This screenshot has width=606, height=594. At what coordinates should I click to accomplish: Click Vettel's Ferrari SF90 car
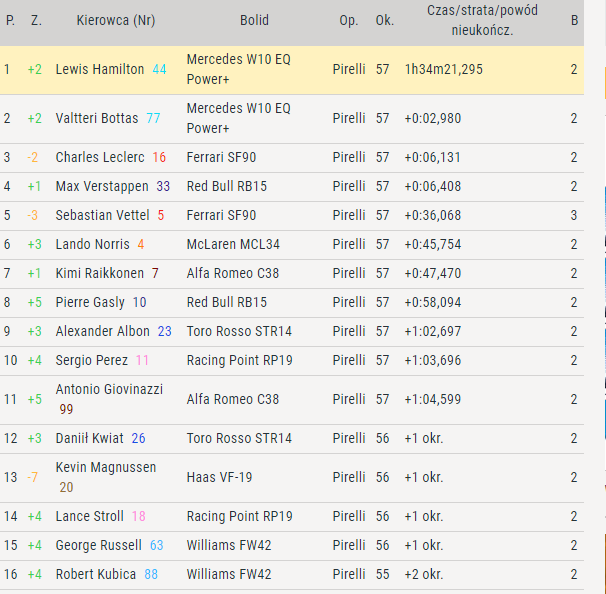(x=221, y=215)
